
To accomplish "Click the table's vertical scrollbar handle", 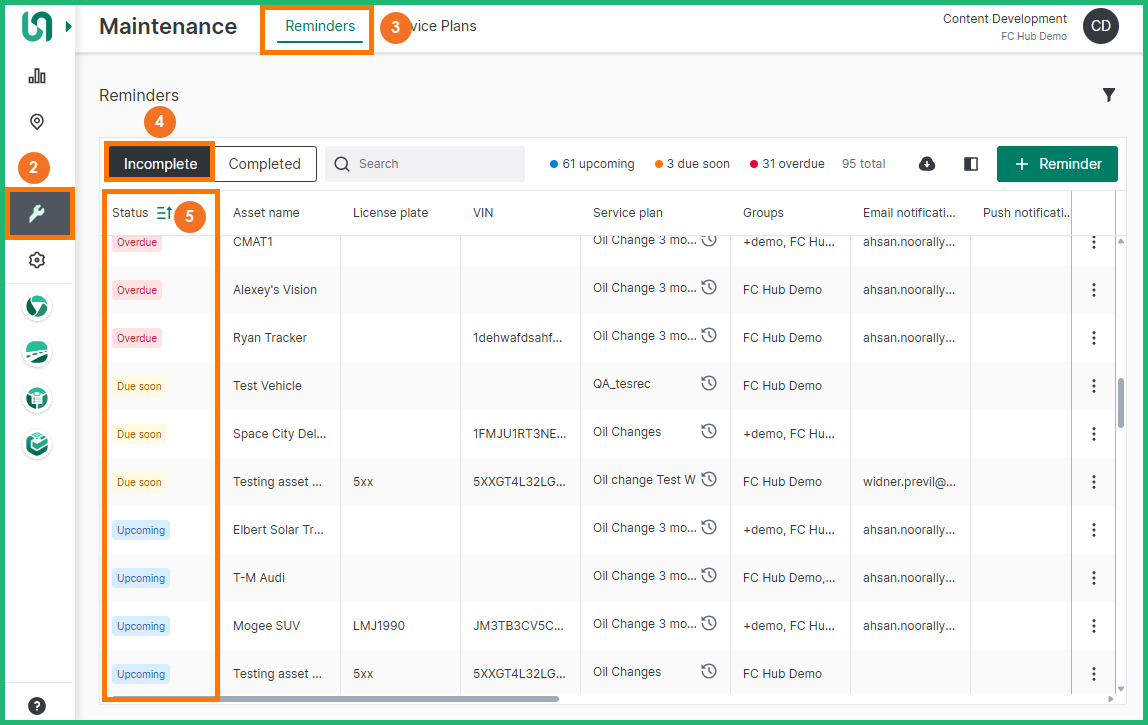I will 1120,402.
